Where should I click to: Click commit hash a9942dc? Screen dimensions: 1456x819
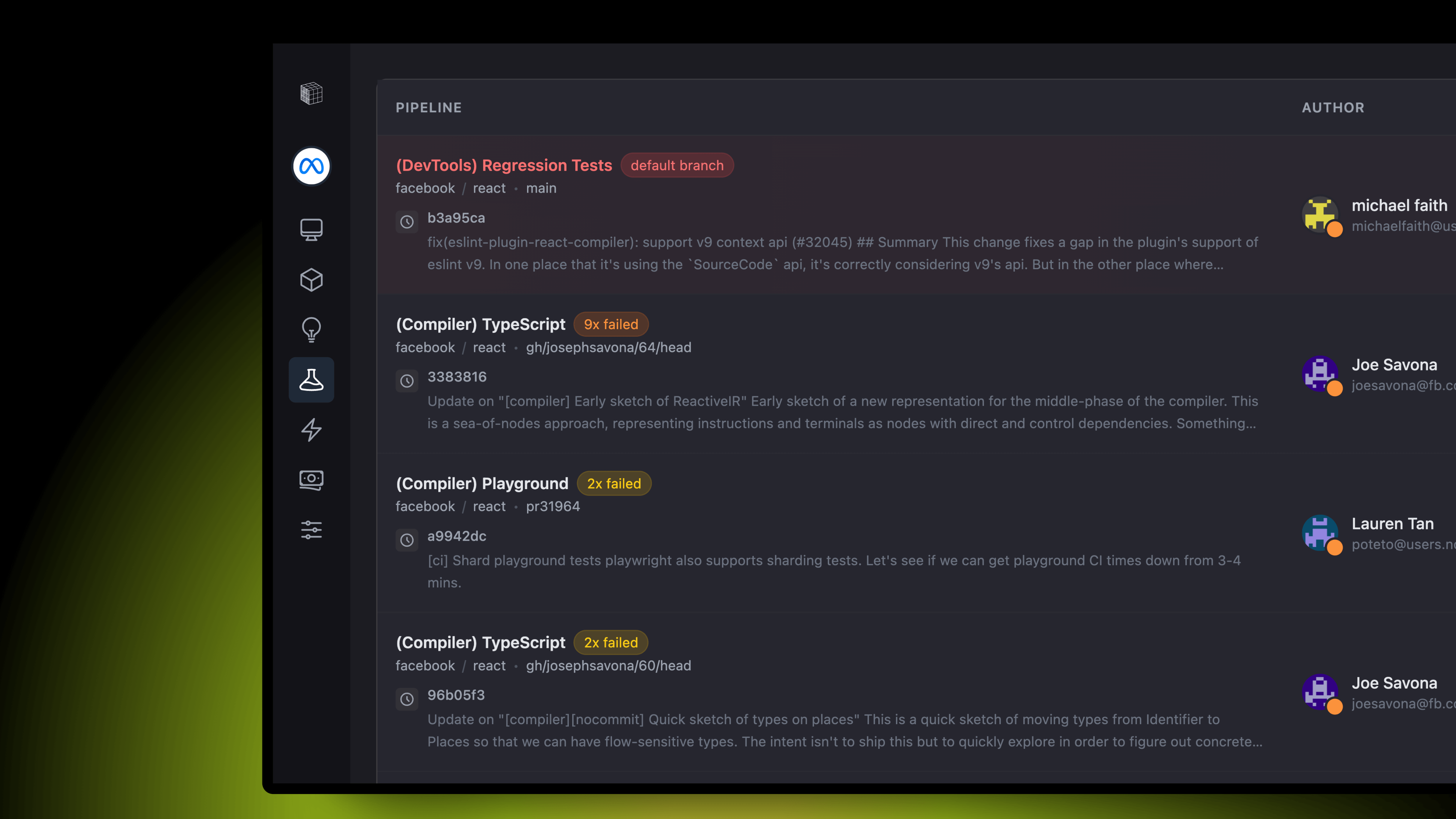coord(456,536)
